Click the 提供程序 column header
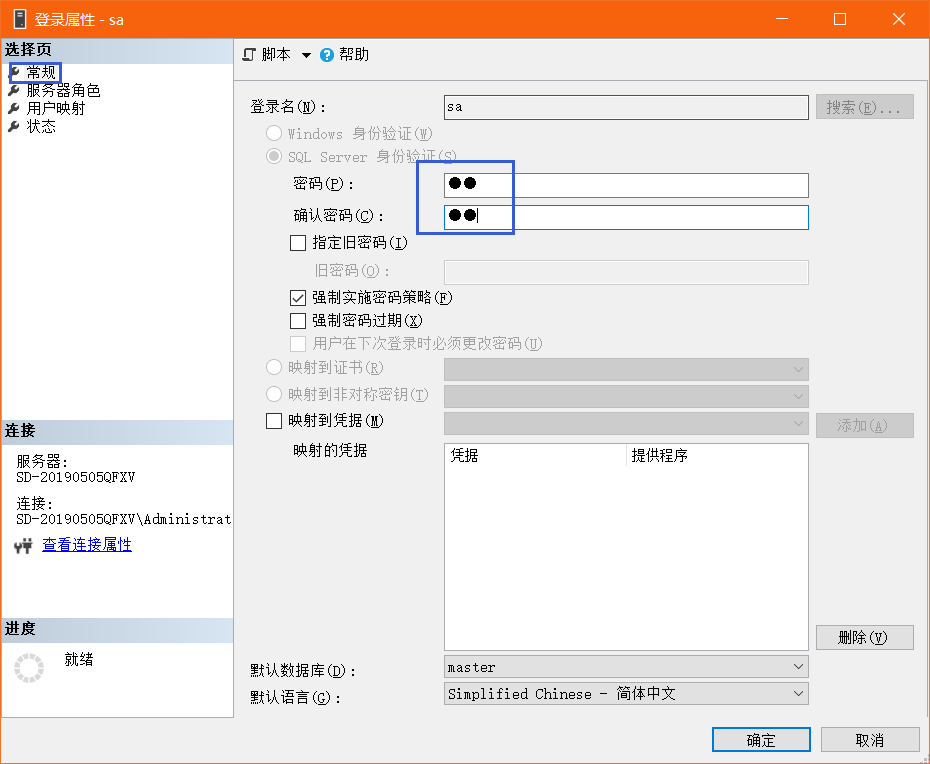The height and width of the screenshot is (764, 930). 717,456
